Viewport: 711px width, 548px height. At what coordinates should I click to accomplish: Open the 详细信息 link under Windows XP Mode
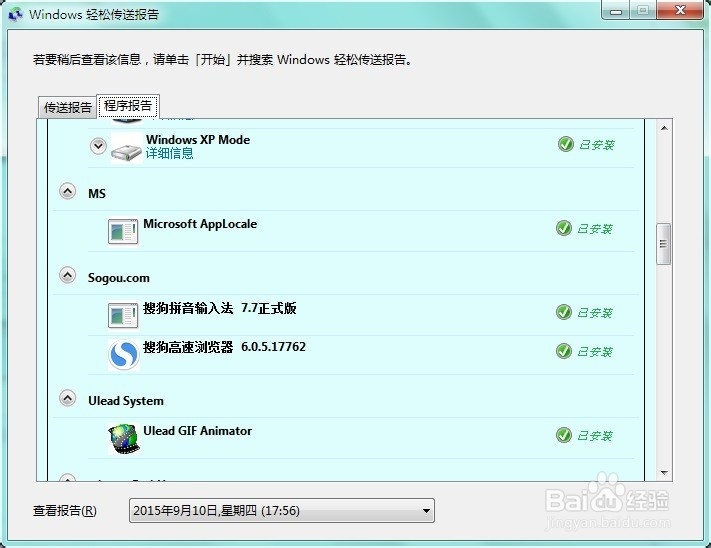(x=170, y=154)
